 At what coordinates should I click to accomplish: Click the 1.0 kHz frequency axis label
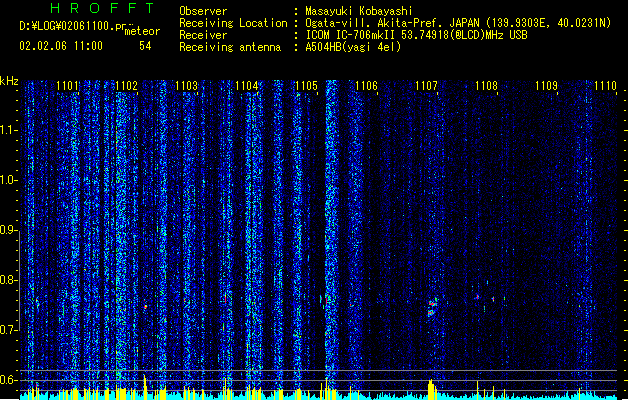(8, 181)
